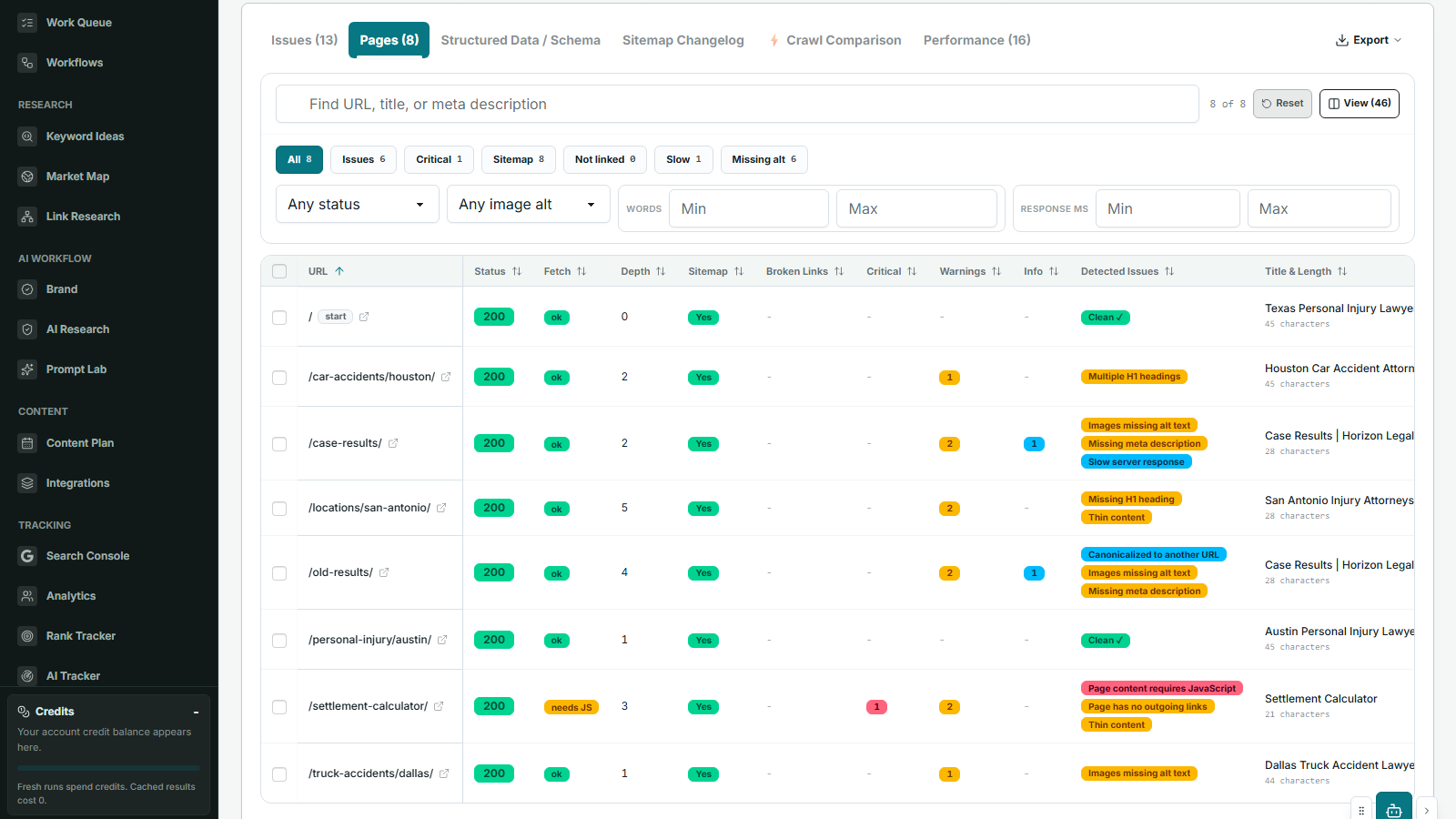Click the Words Min input
Viewport: 1456px width, 819px height.
[x=749, y=208]
